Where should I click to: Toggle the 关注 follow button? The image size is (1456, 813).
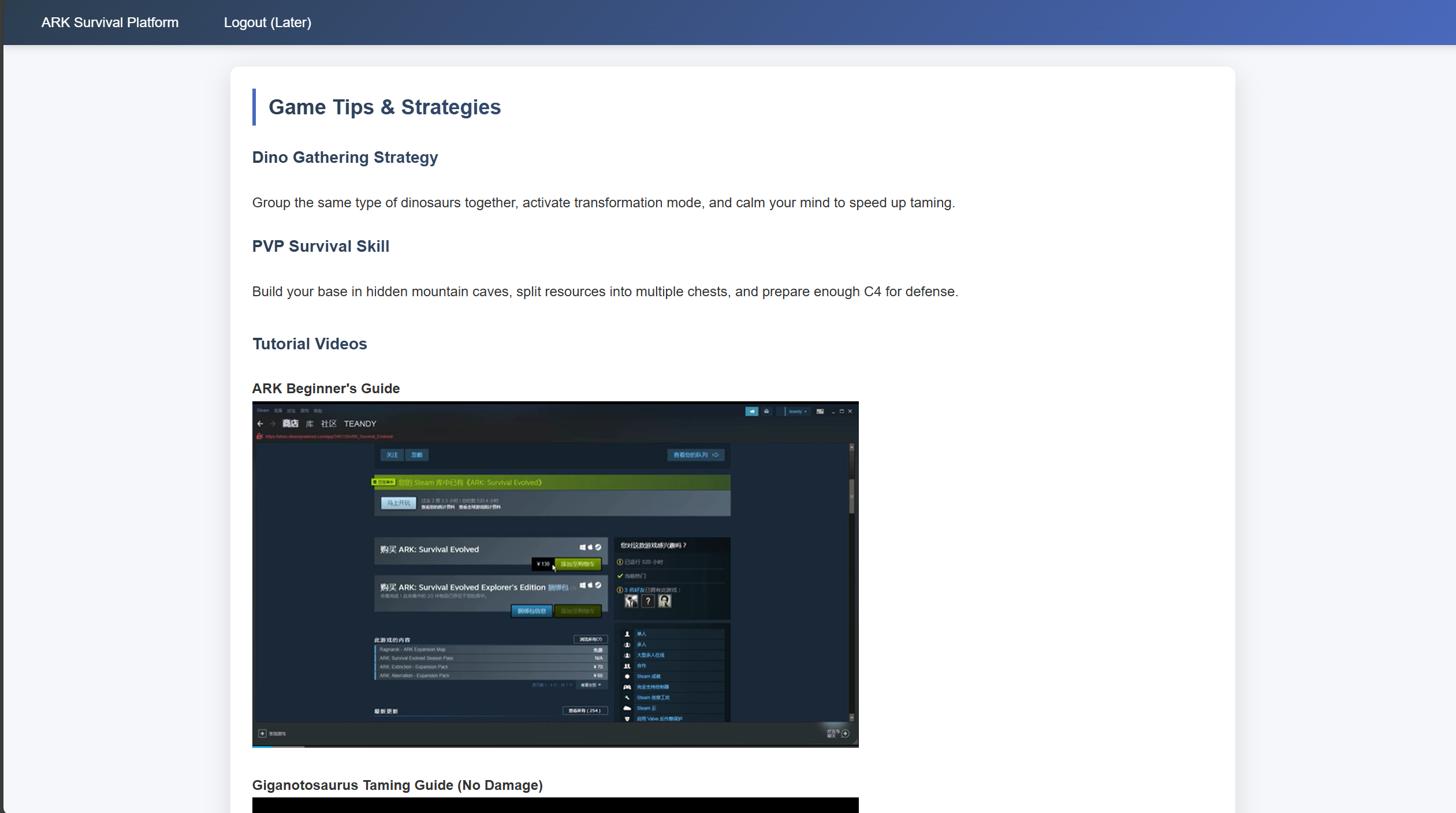point(393,455)
